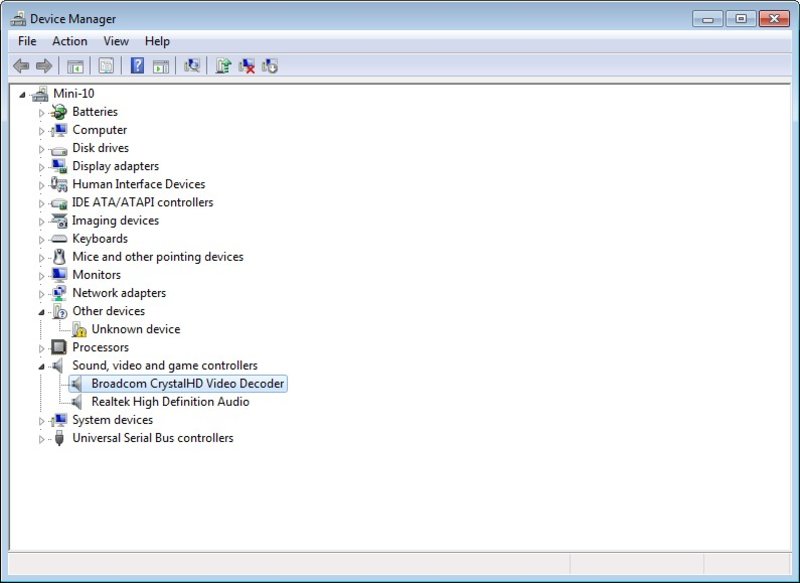Click the Processors chip icon

click(x=59, y=347)
